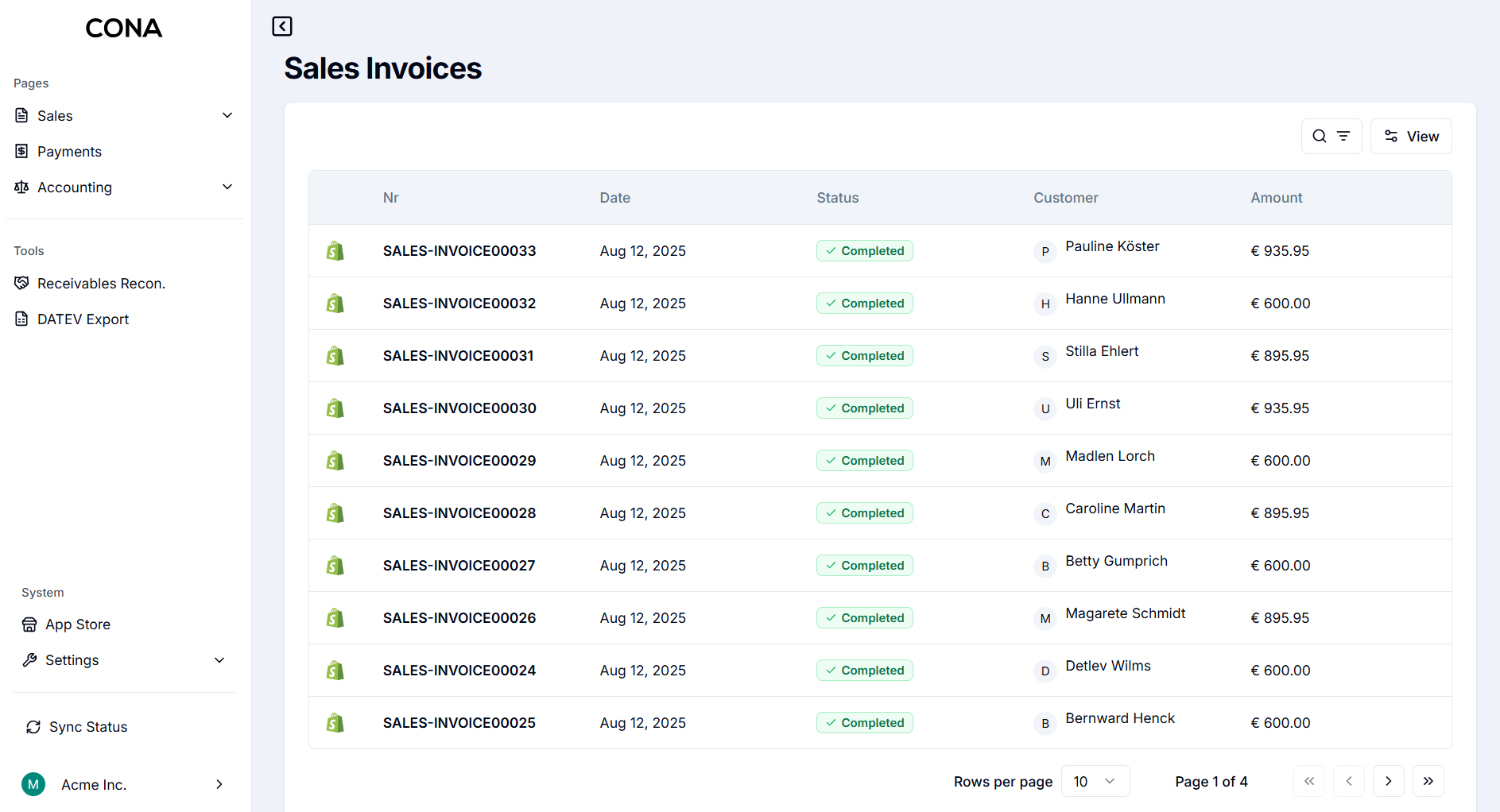Select customer Caroline Martin
This screenshot has width=1500, height=812.
(x=1114, y=508)
